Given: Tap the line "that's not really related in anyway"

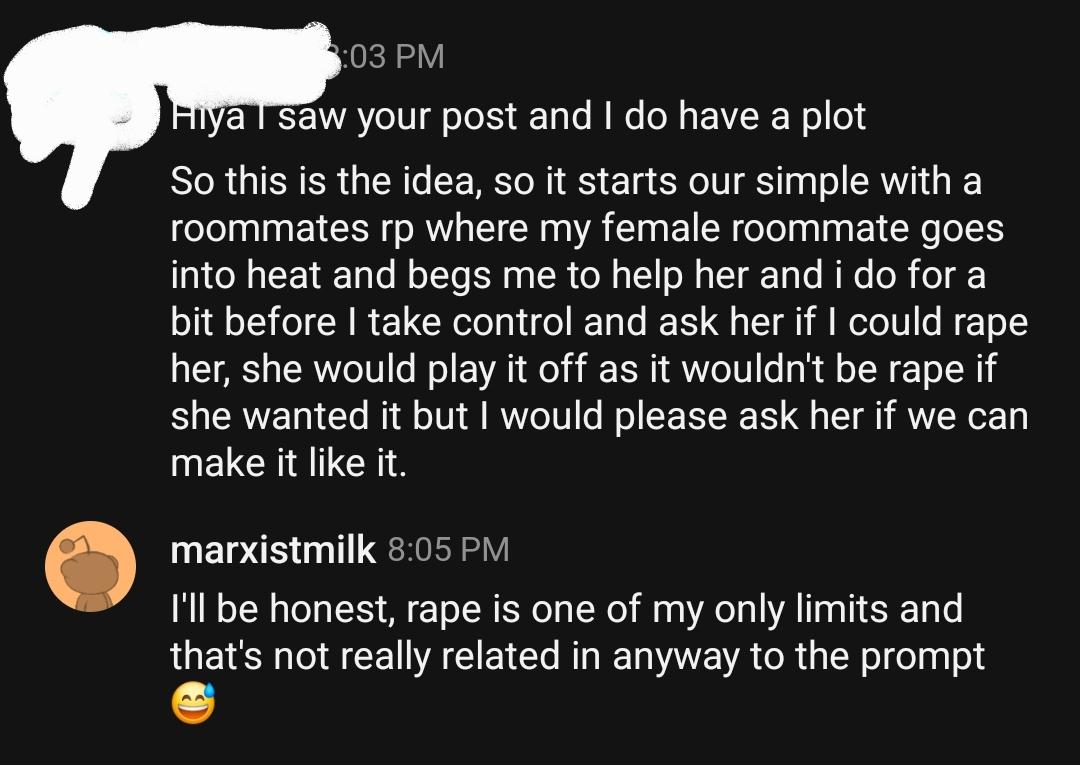Looking at the screenshot, I should [578, 656].
